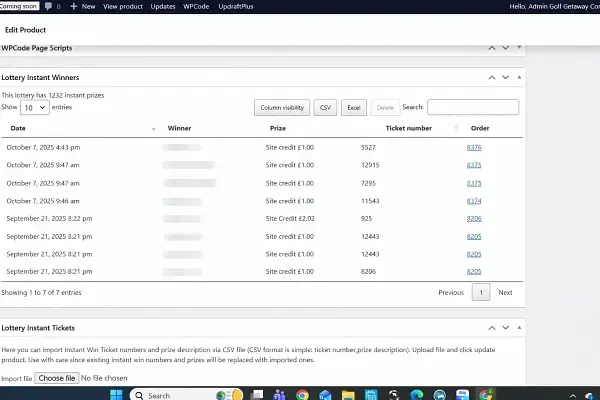This screenshot has height=400, width=600.
Task: Export winners table as CSV
Action: (325, 107)
